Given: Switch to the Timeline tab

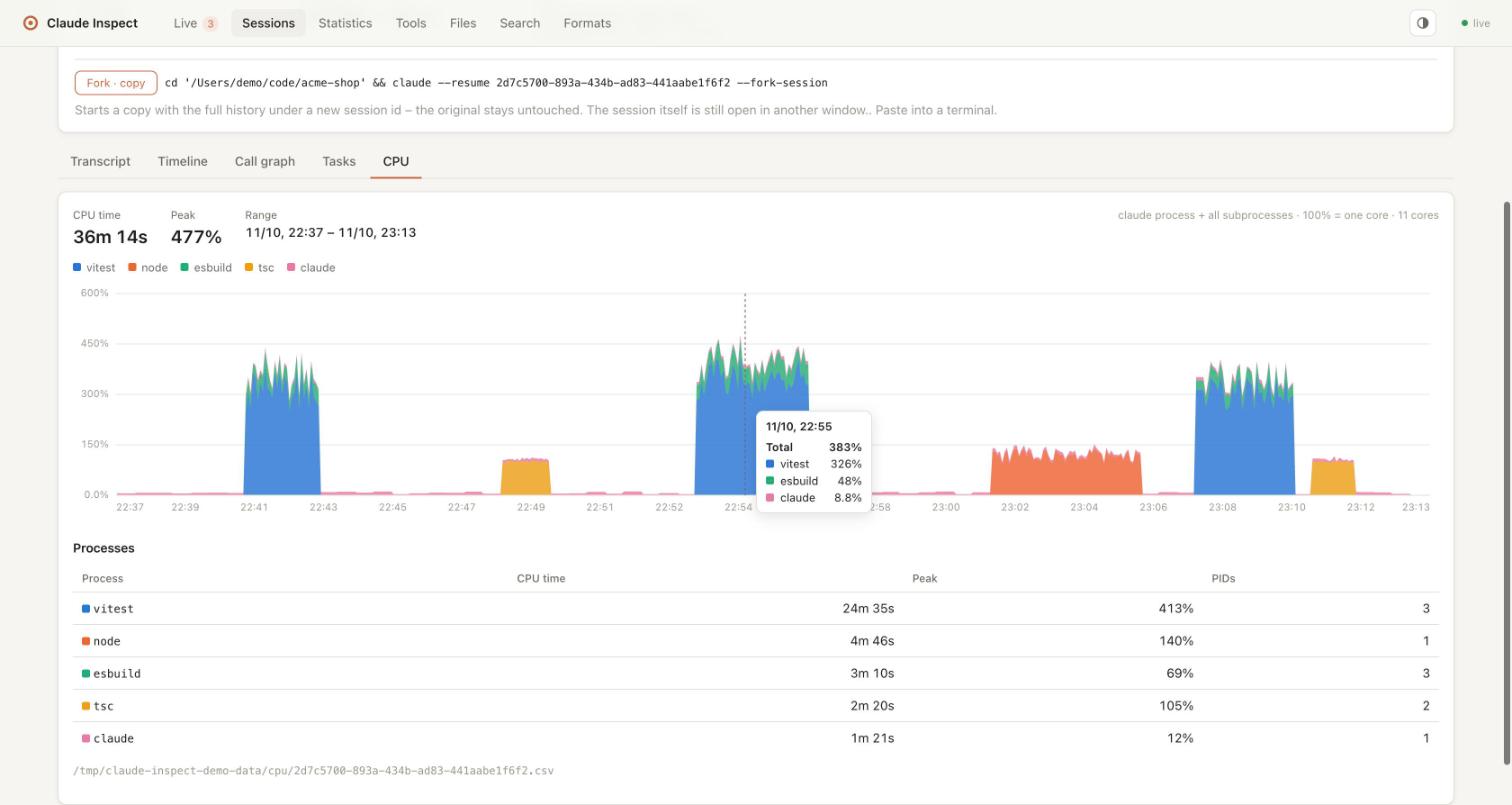Looking at the screenshot, I should [x=182, y=161].
